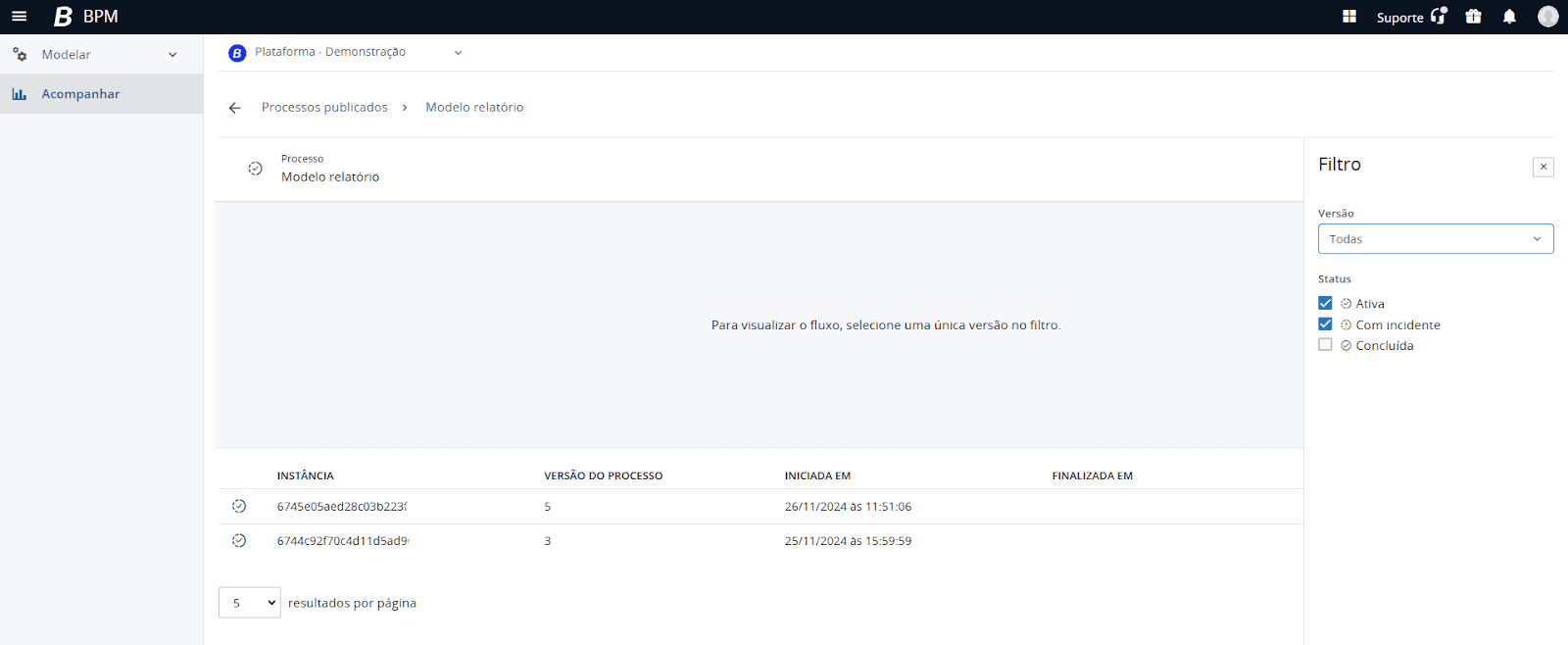This screenshot has height=645, width=1568.
Task: Close the Filtro panel
Action: tap(1543, 167)
